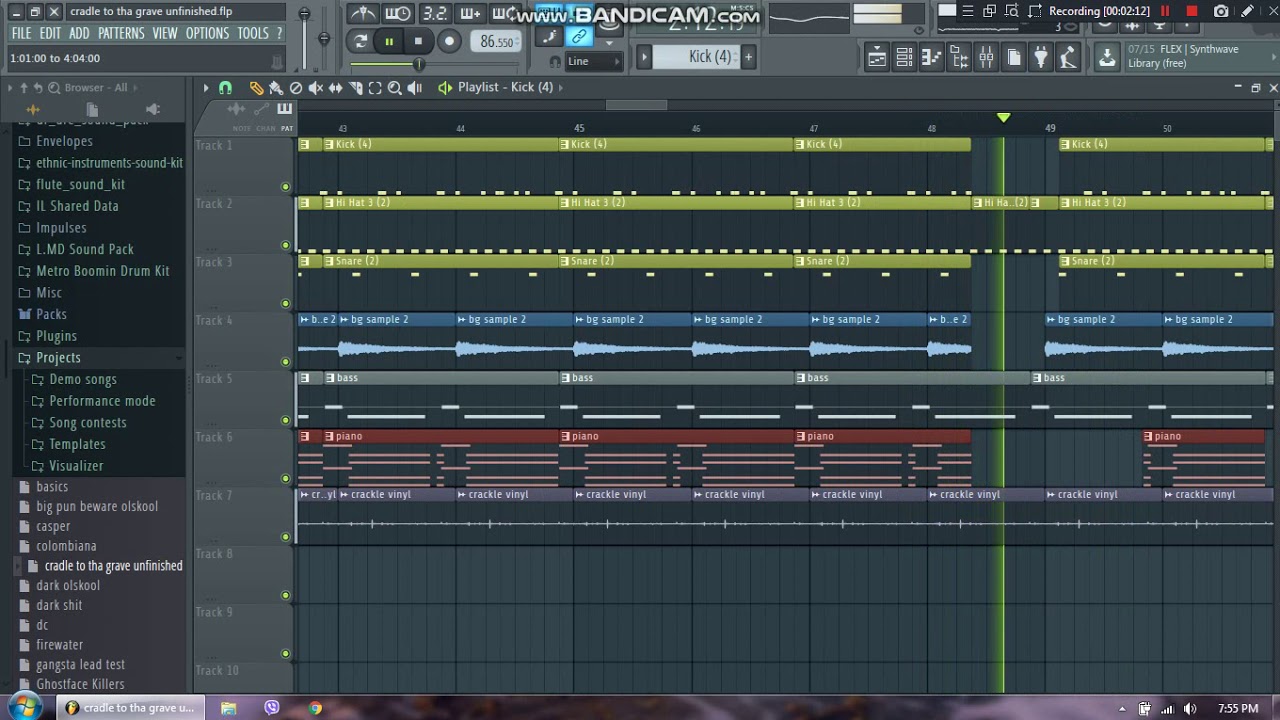Stop the Bandicam recording with red square
The height and width of the screenshot is (720, 1280).
[1192, 11]
